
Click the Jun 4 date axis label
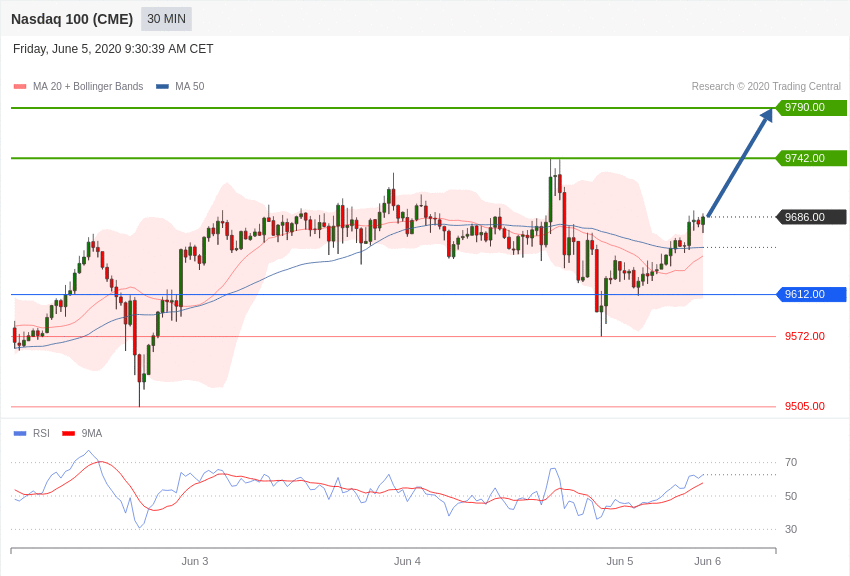click(x=407, y=561)
